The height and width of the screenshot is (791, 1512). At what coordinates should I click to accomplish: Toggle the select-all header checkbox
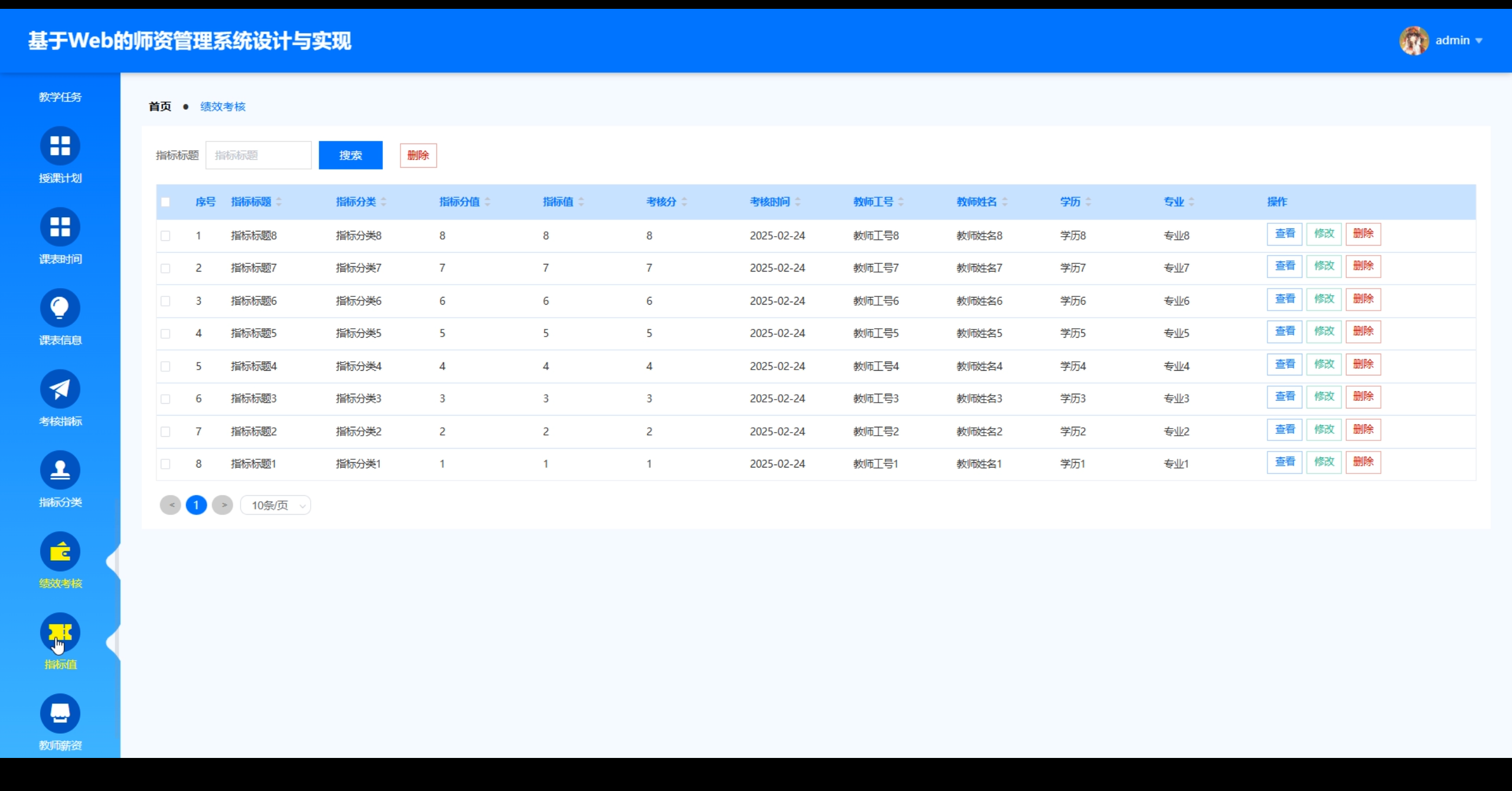165,202
